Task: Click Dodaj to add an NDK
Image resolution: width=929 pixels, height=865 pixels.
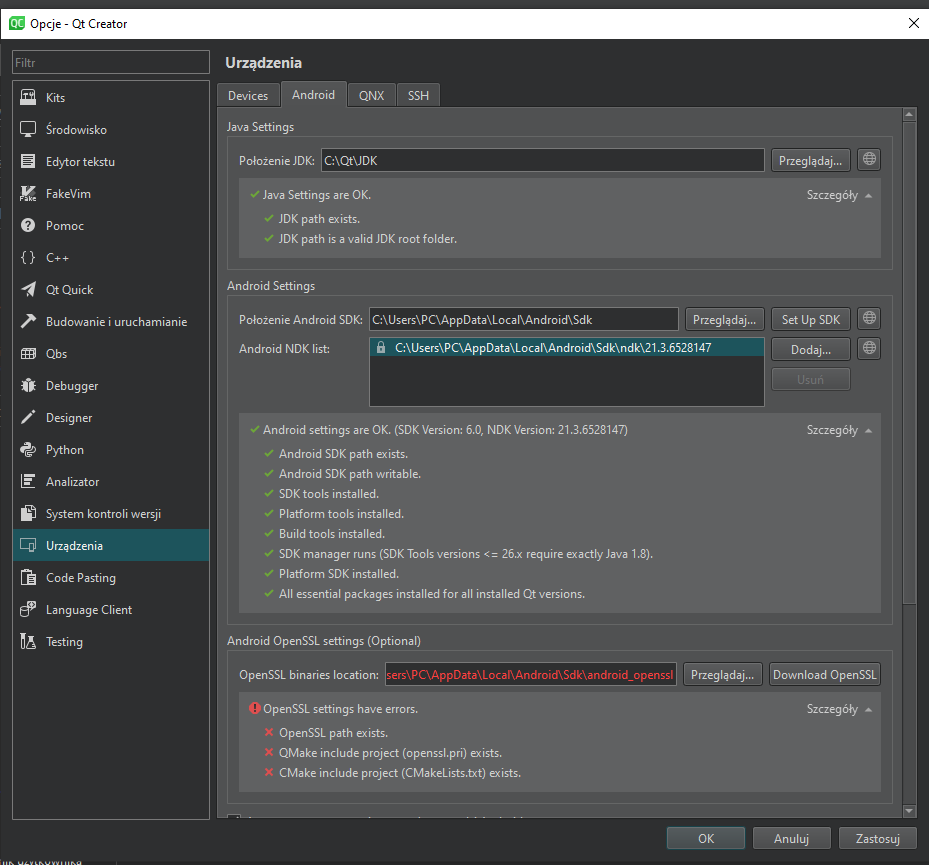Action: point(811,350)
